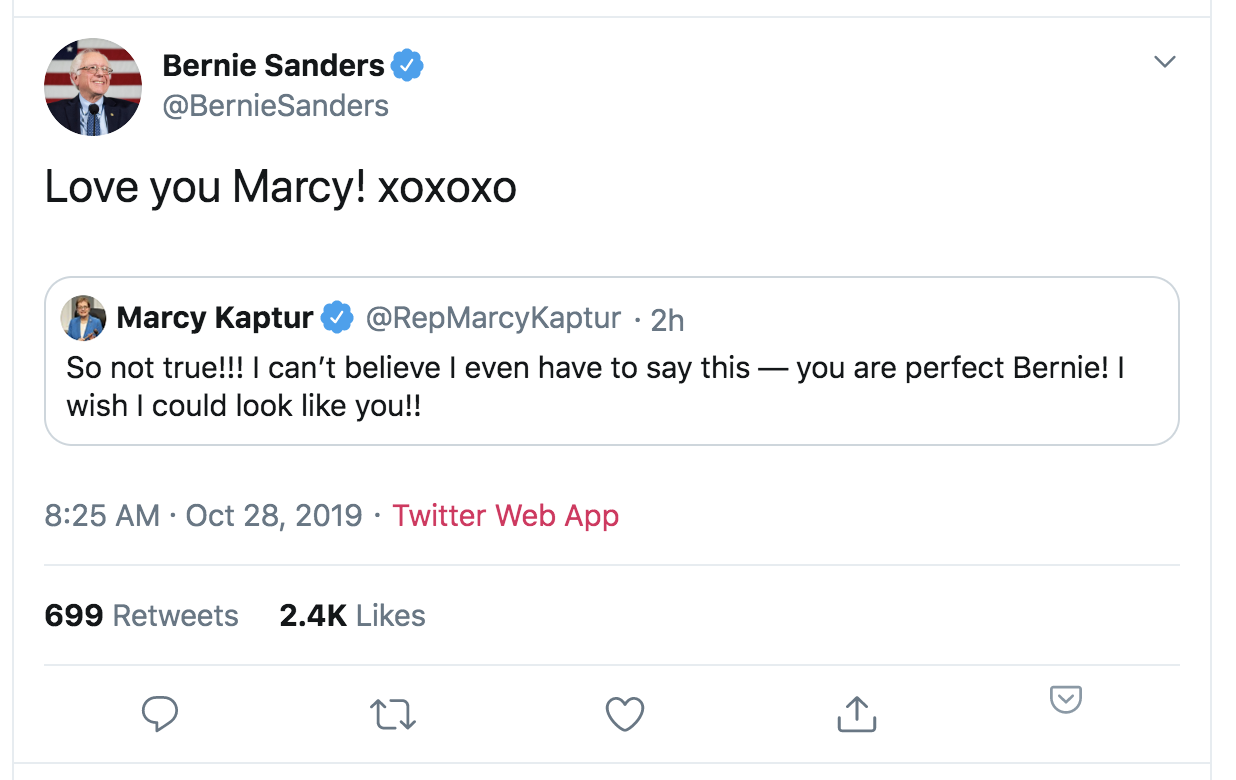Open the @BernieSanders handle link
This screenshot has height=780, width=1236.
(x=275, y=105)
